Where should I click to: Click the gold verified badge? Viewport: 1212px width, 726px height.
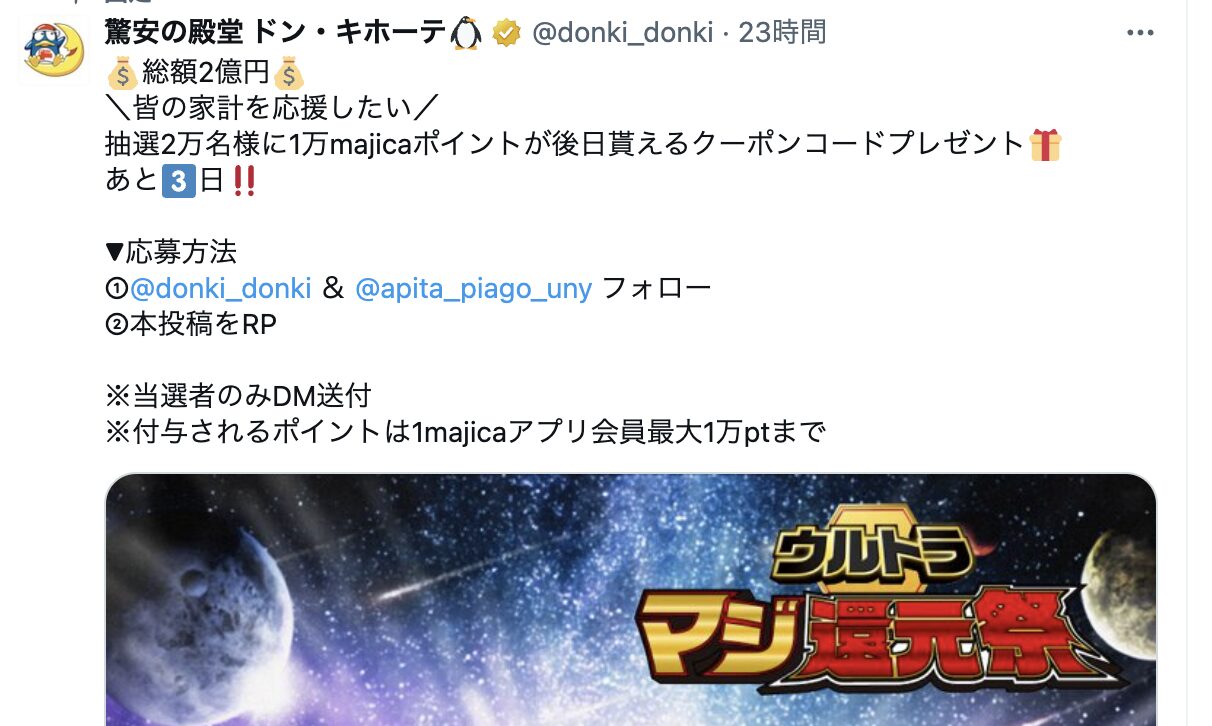(507, 34)
